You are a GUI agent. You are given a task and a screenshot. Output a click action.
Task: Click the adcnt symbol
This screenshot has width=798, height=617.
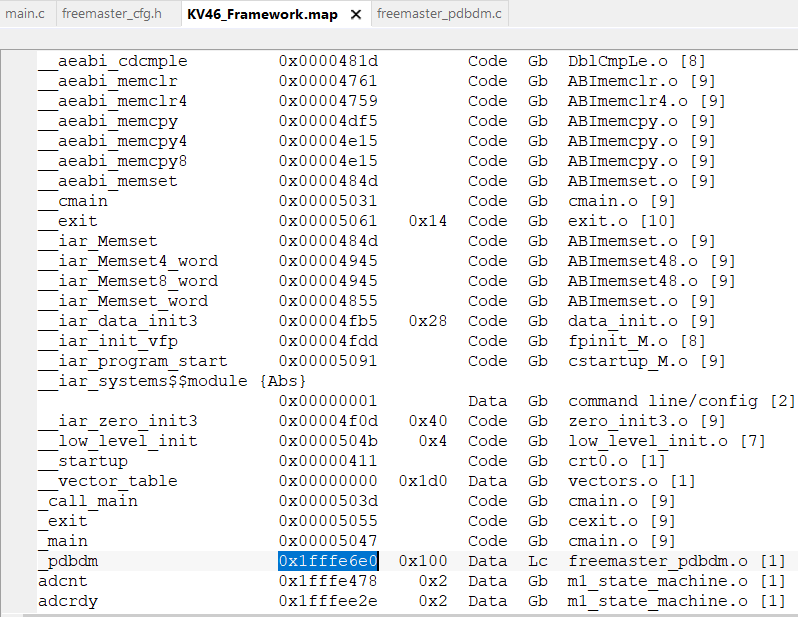click(x=63, y=581)
